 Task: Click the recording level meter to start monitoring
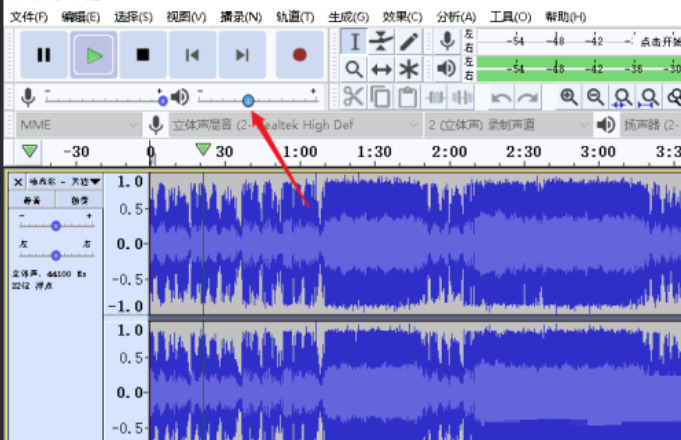[579, 41]
